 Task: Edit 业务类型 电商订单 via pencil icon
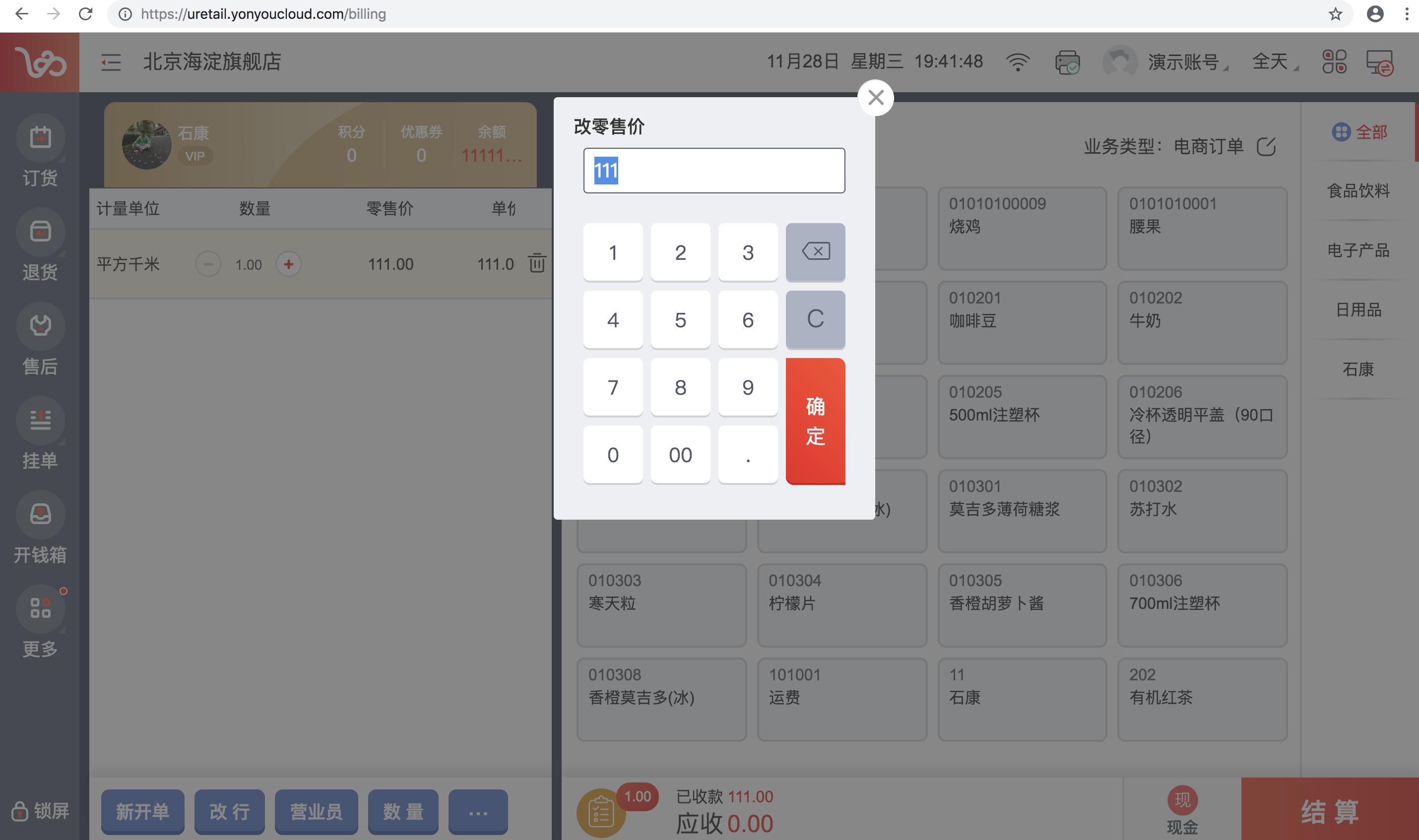[1267, 146]
